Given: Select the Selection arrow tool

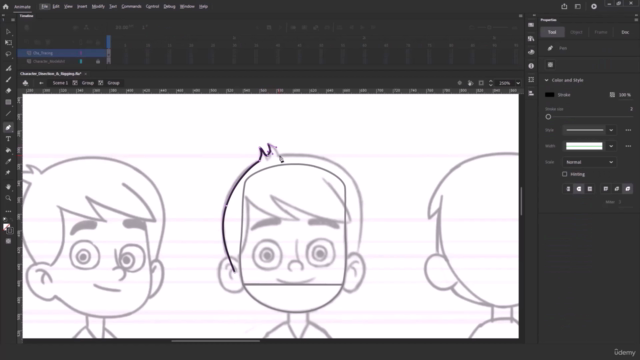Looking at the screenshot, I should click(x=8, y=31).
